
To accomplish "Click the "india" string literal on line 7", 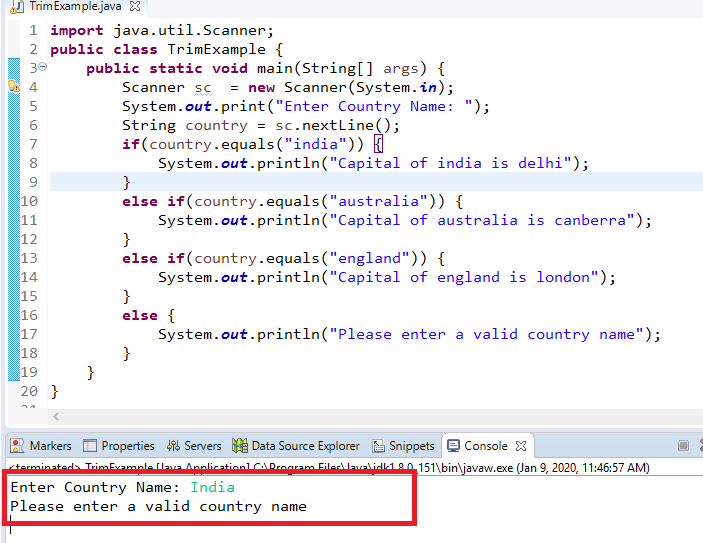I will [x=316, y=144].
